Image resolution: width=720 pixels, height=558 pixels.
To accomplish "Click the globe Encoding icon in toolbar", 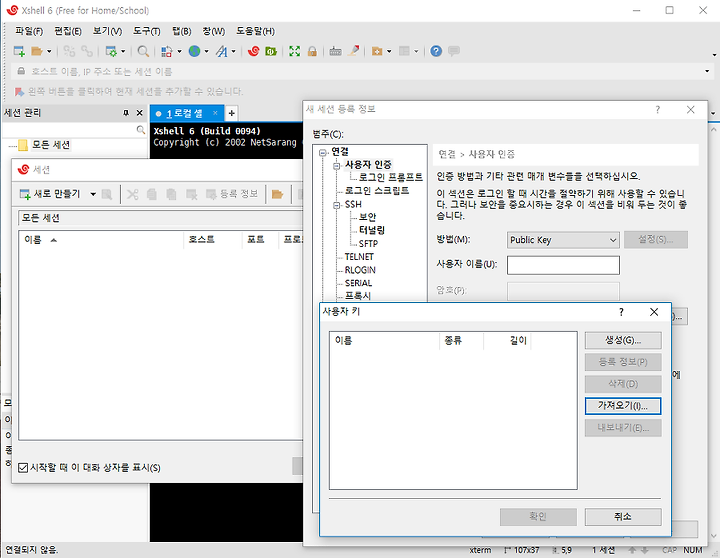I will click(x=194, y=51).
